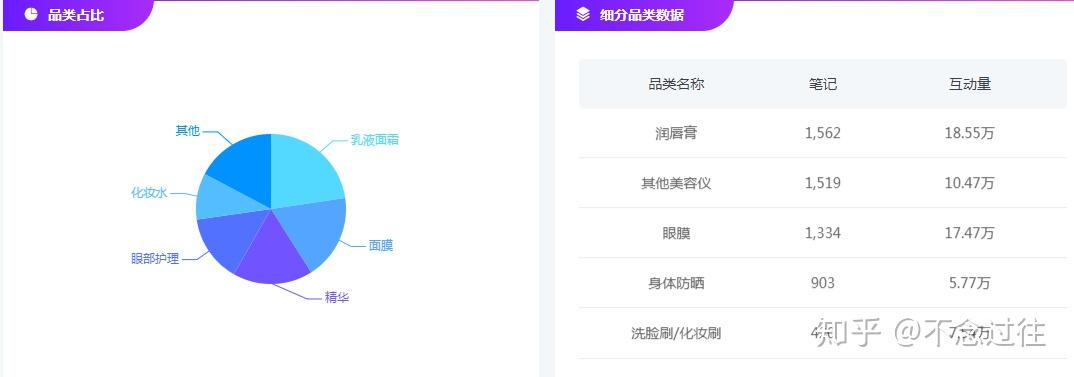Click the 903 notes value

tap(822, 283)
